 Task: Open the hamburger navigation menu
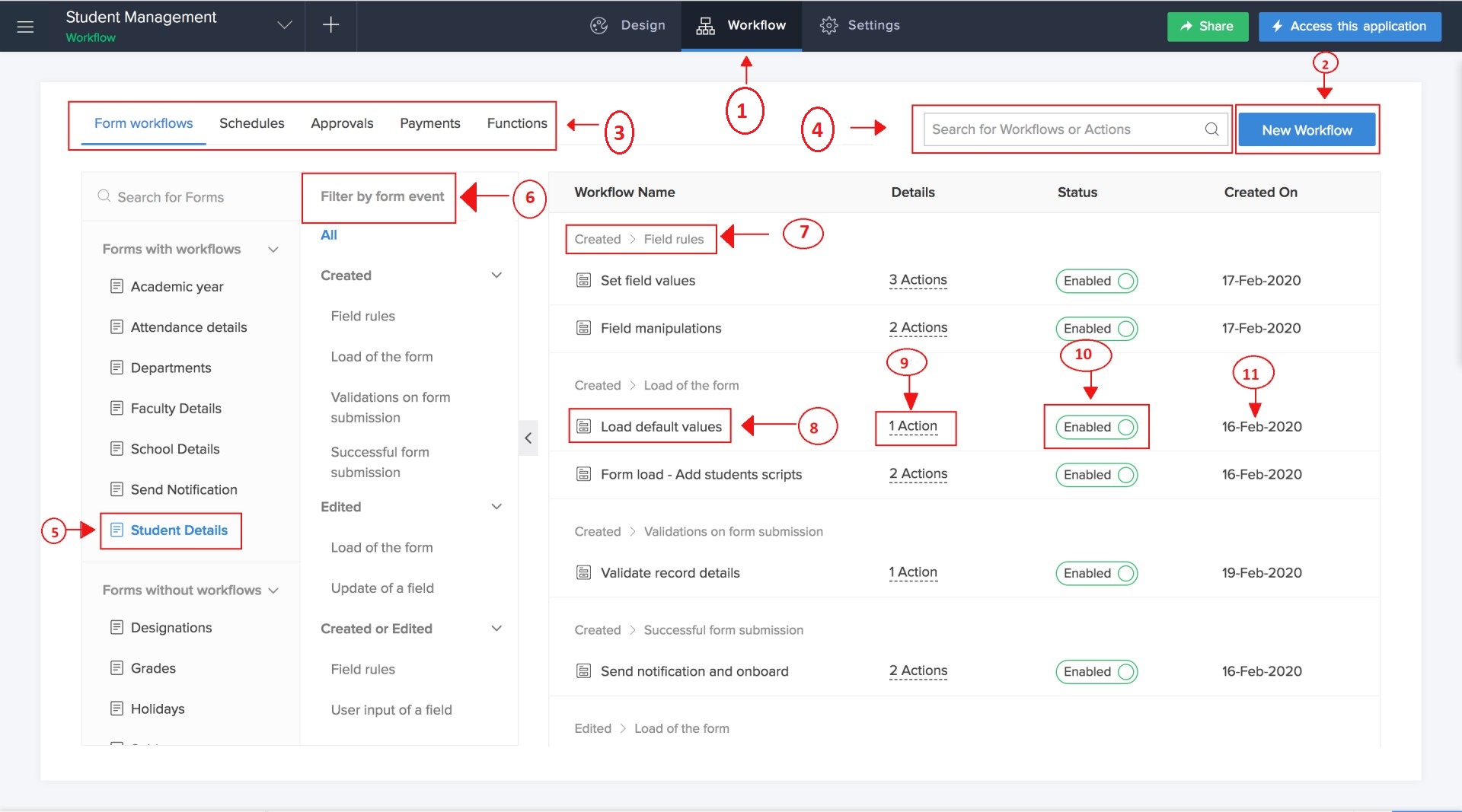(26, 26)
